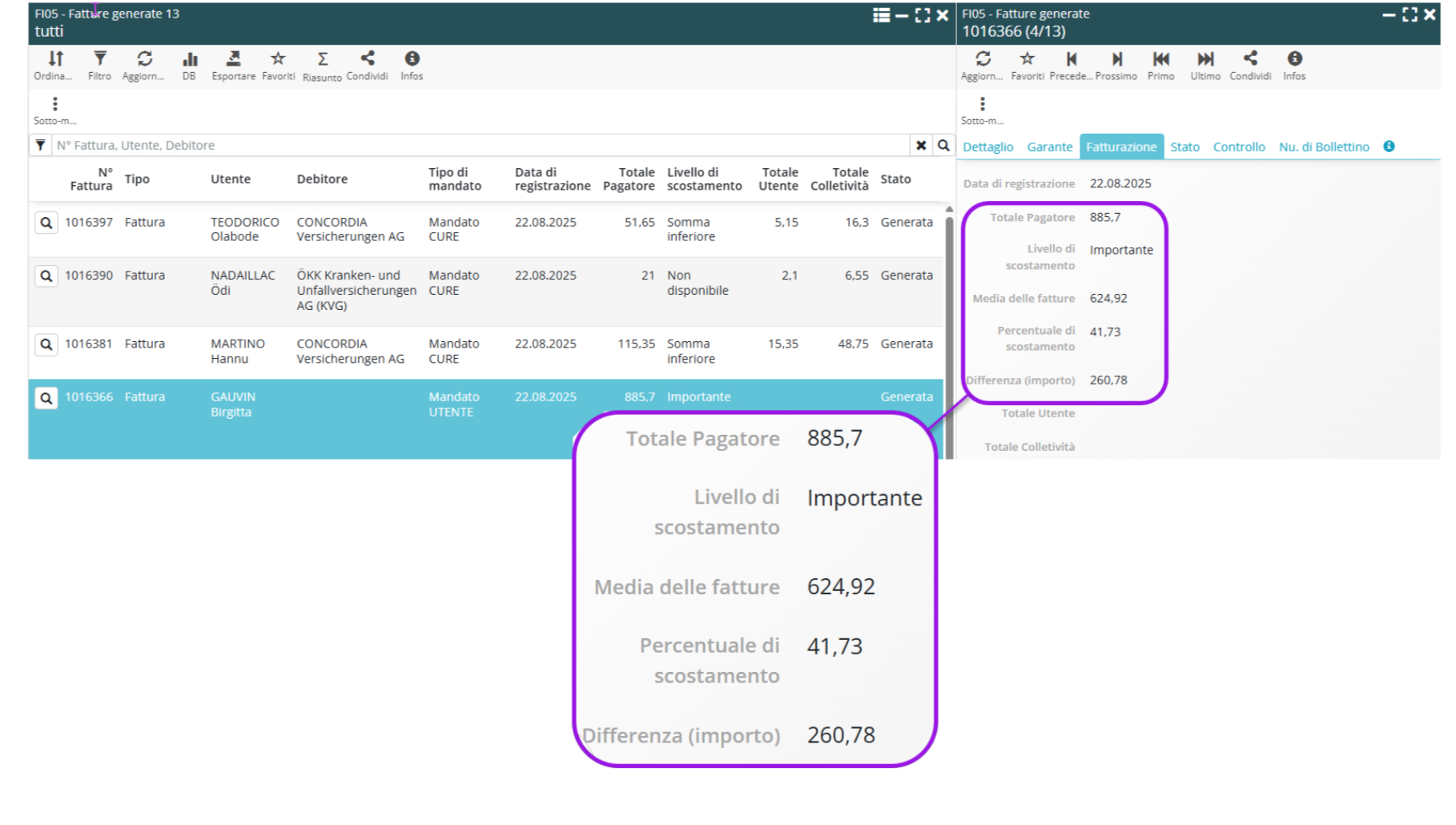
Task: Open Riasunto sigma summary
Action: 322,59
